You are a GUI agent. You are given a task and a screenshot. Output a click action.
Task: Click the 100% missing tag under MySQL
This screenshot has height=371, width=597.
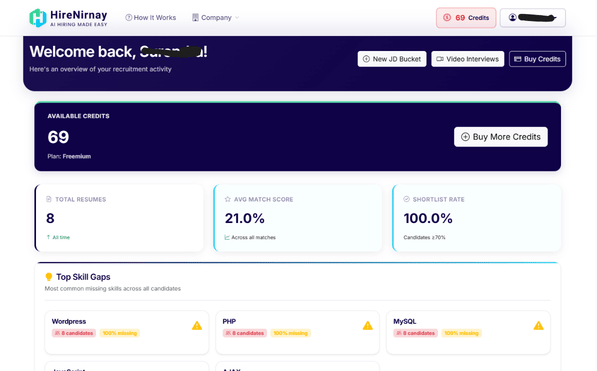pyautogui.click(x=461, y=333)
